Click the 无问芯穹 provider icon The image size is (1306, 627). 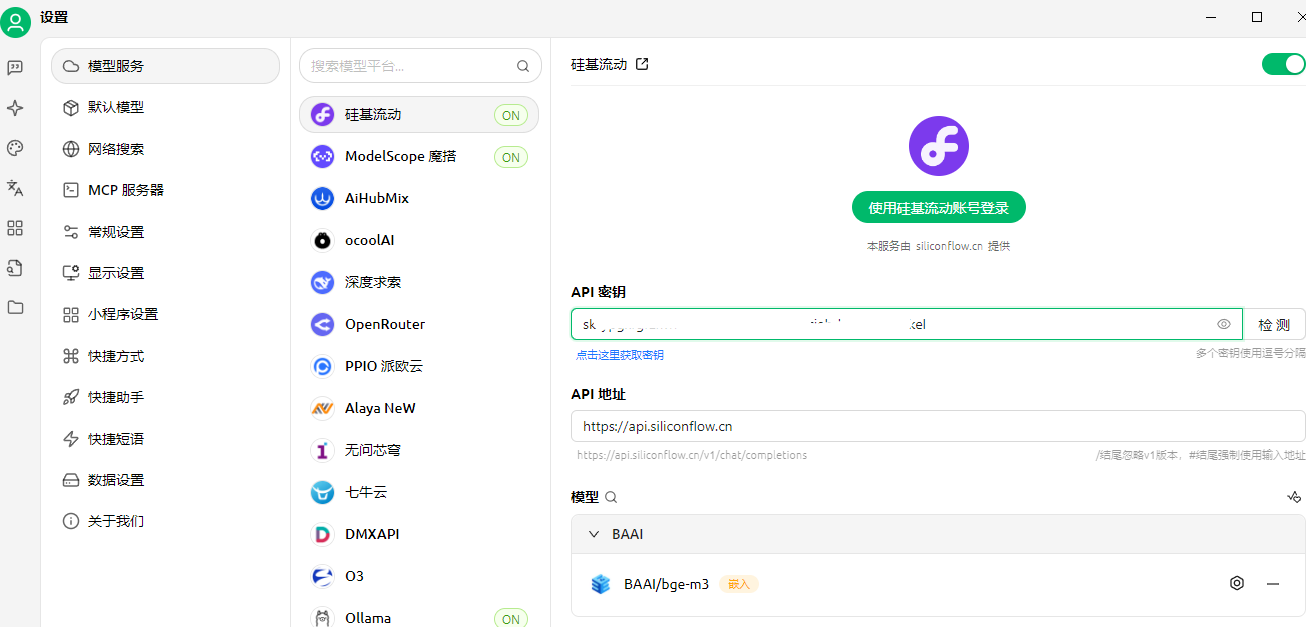coord(322,450)
